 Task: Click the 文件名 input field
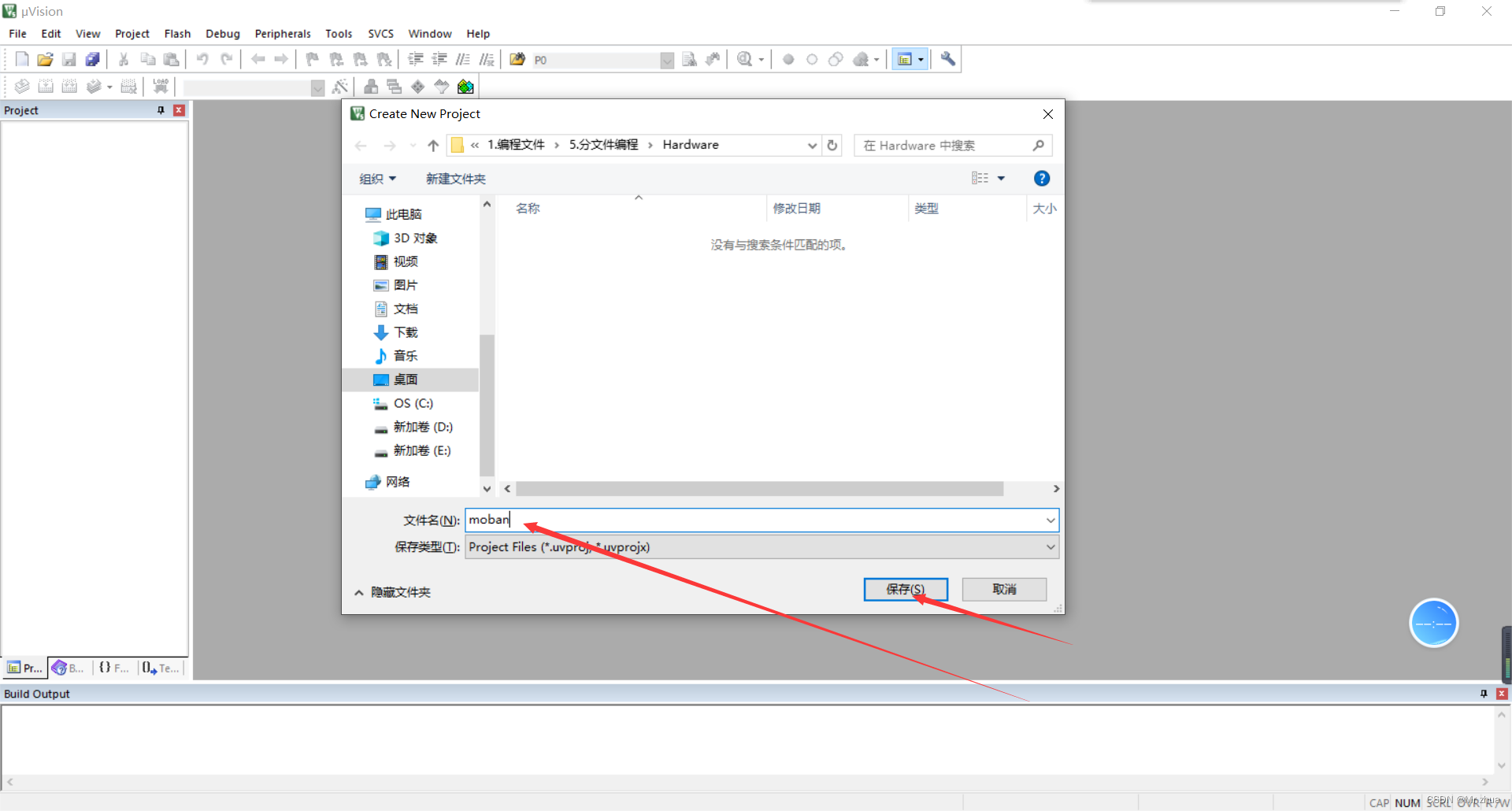point(754,520)
